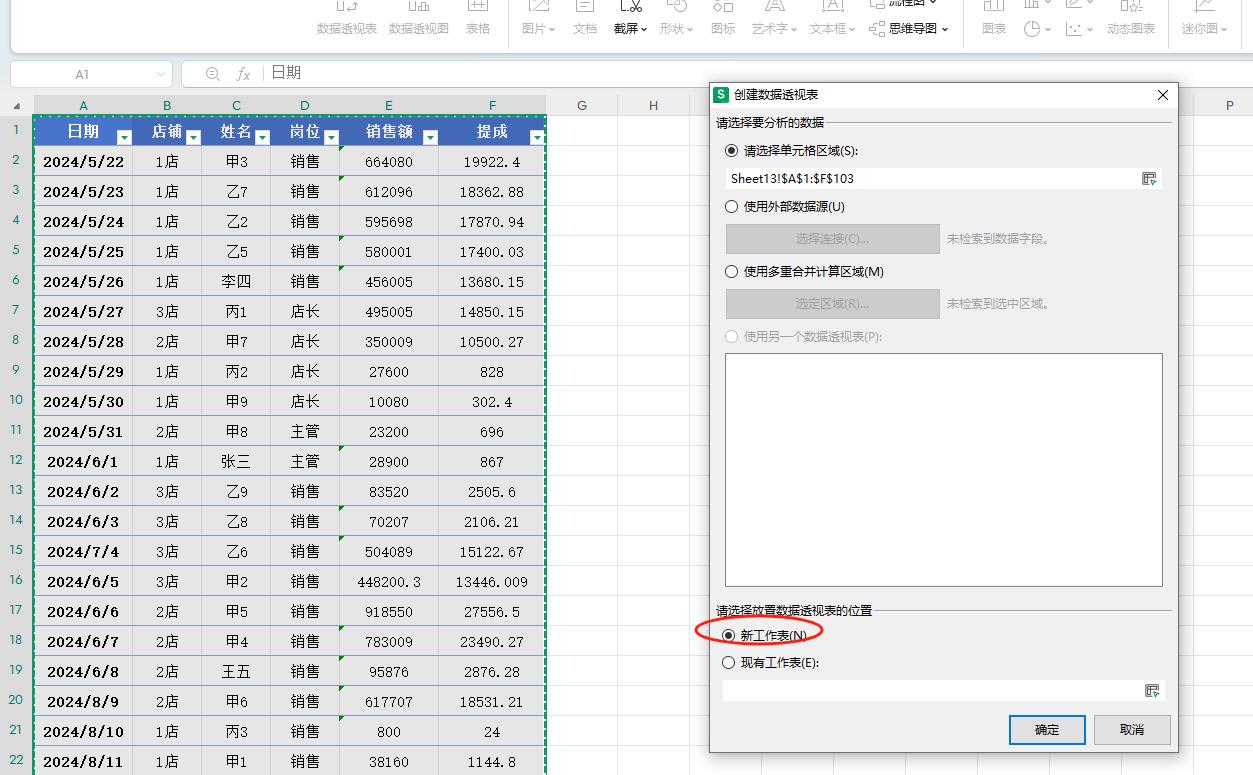
Task: Click cell with name 李四
Action: point(236,282)
